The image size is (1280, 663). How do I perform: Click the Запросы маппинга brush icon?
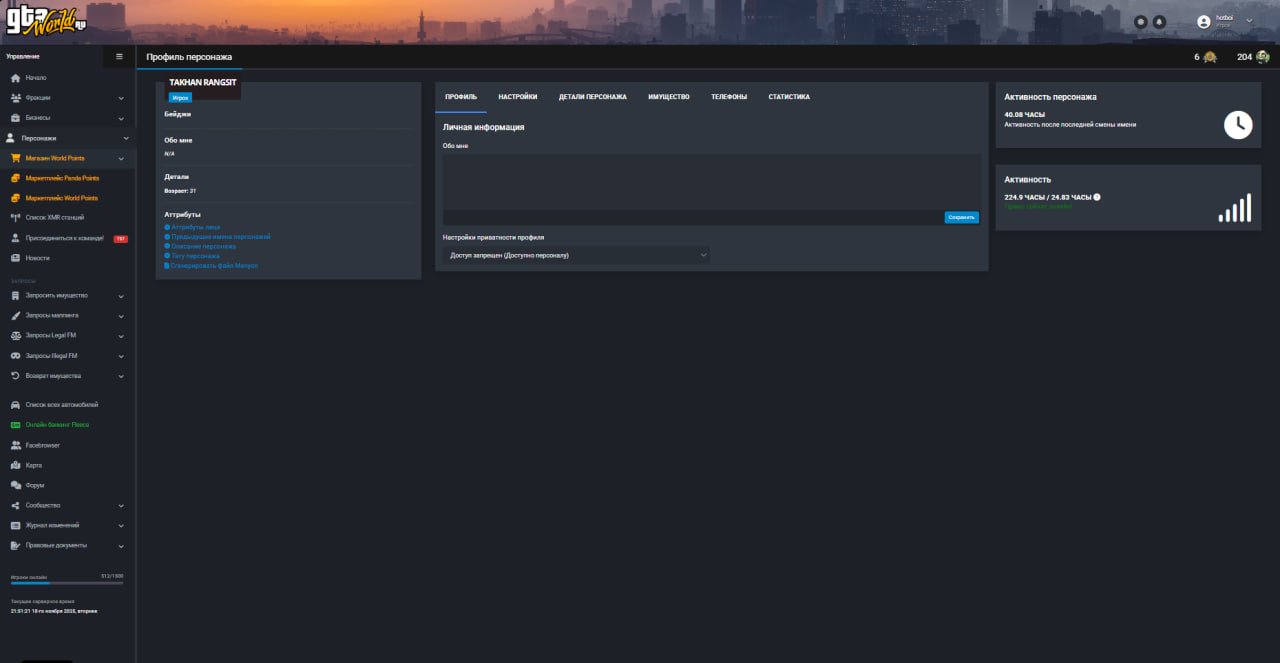[x=15, y=315]
